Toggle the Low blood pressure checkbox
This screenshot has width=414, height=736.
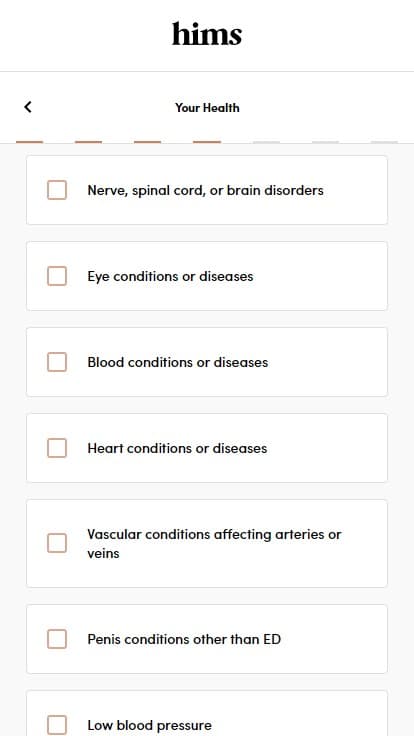(57, 725)
